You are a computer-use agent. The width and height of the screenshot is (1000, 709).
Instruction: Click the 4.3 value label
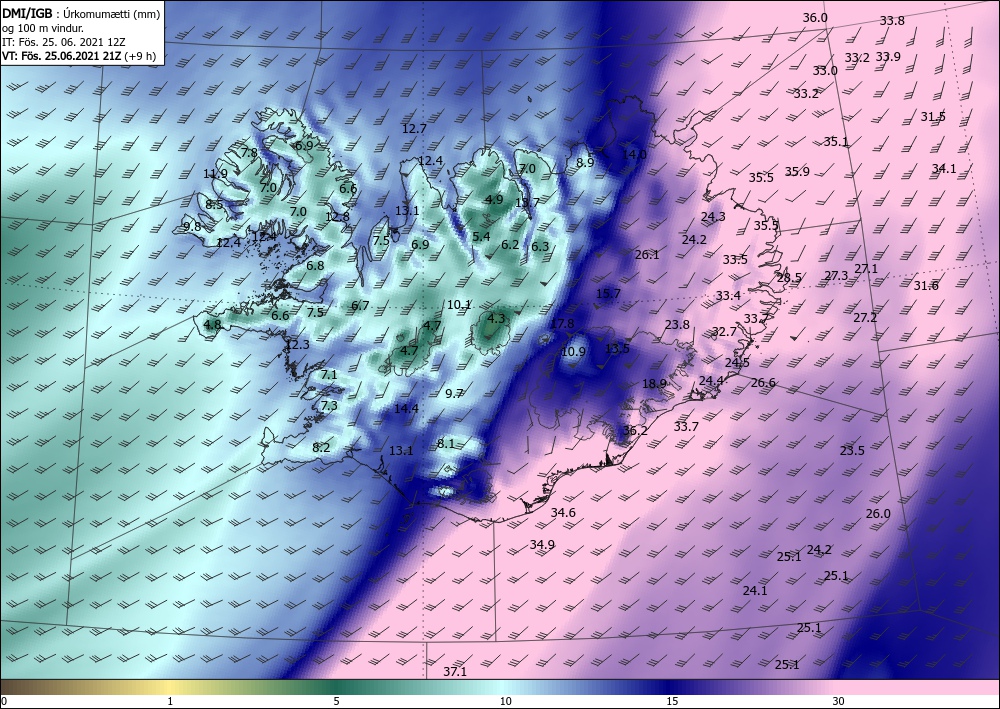click(x=496, y=319)
